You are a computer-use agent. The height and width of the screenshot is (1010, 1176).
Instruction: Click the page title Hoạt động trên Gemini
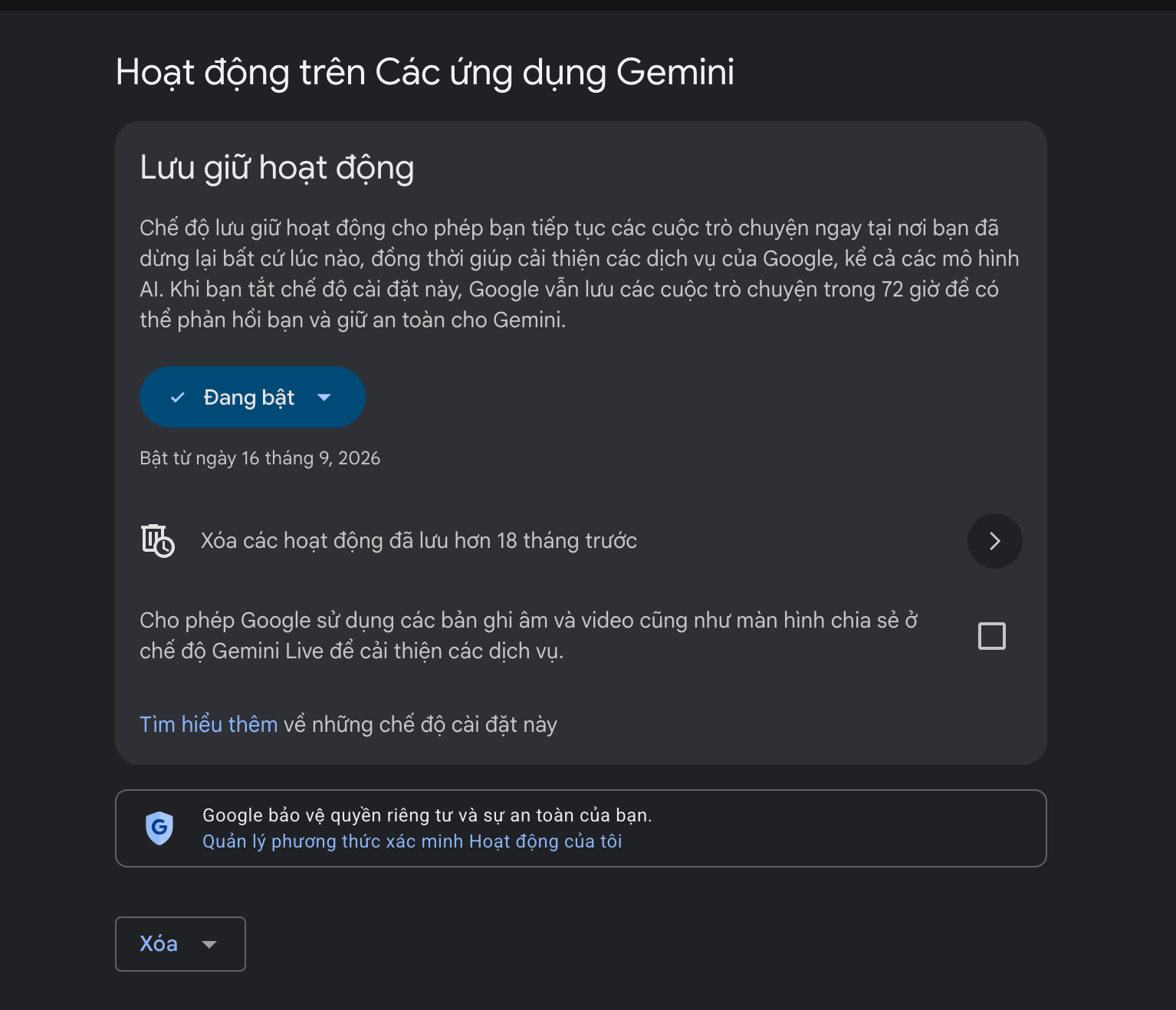click(425, 73)
